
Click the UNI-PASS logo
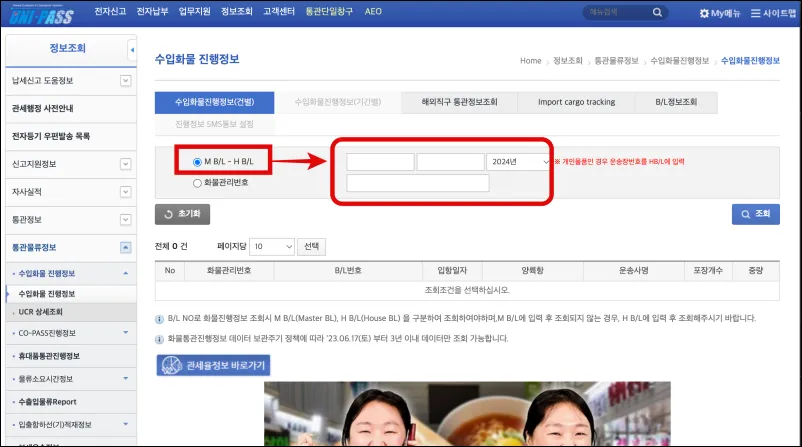(41, 15)
